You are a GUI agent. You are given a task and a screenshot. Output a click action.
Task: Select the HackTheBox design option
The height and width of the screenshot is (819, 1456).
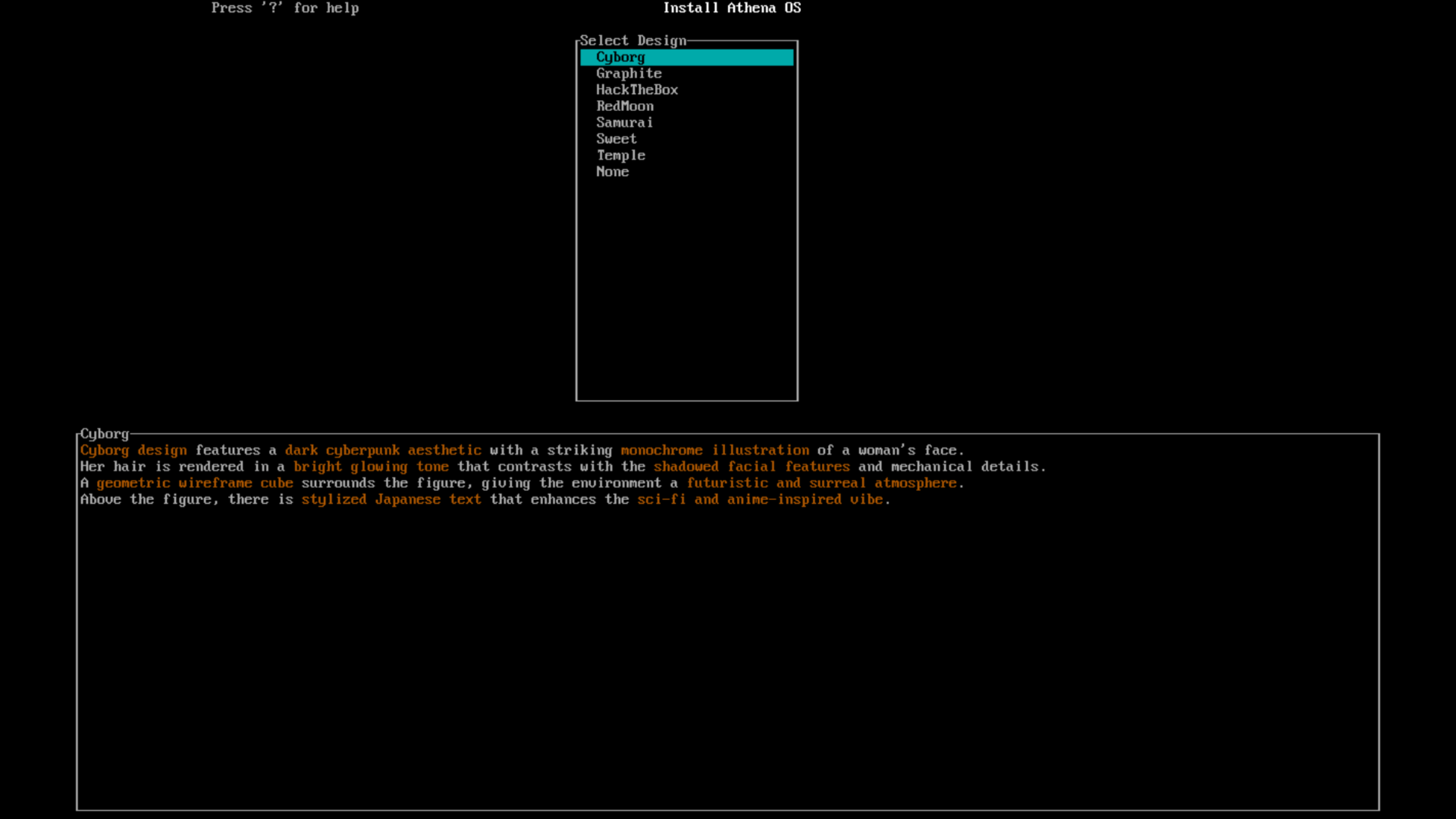coord(636,90)
